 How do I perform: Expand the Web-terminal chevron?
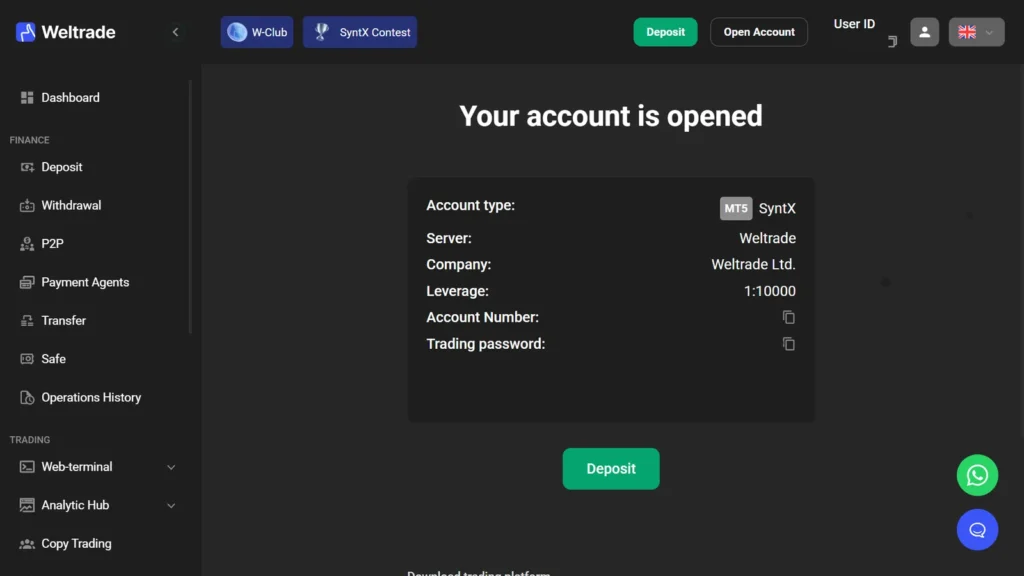point(171,468)
